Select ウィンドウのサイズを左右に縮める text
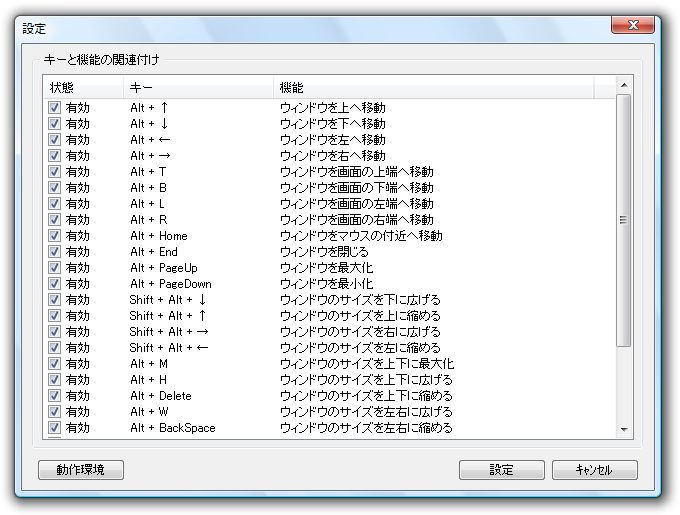680x515 pixels. [x=366, y=428]
